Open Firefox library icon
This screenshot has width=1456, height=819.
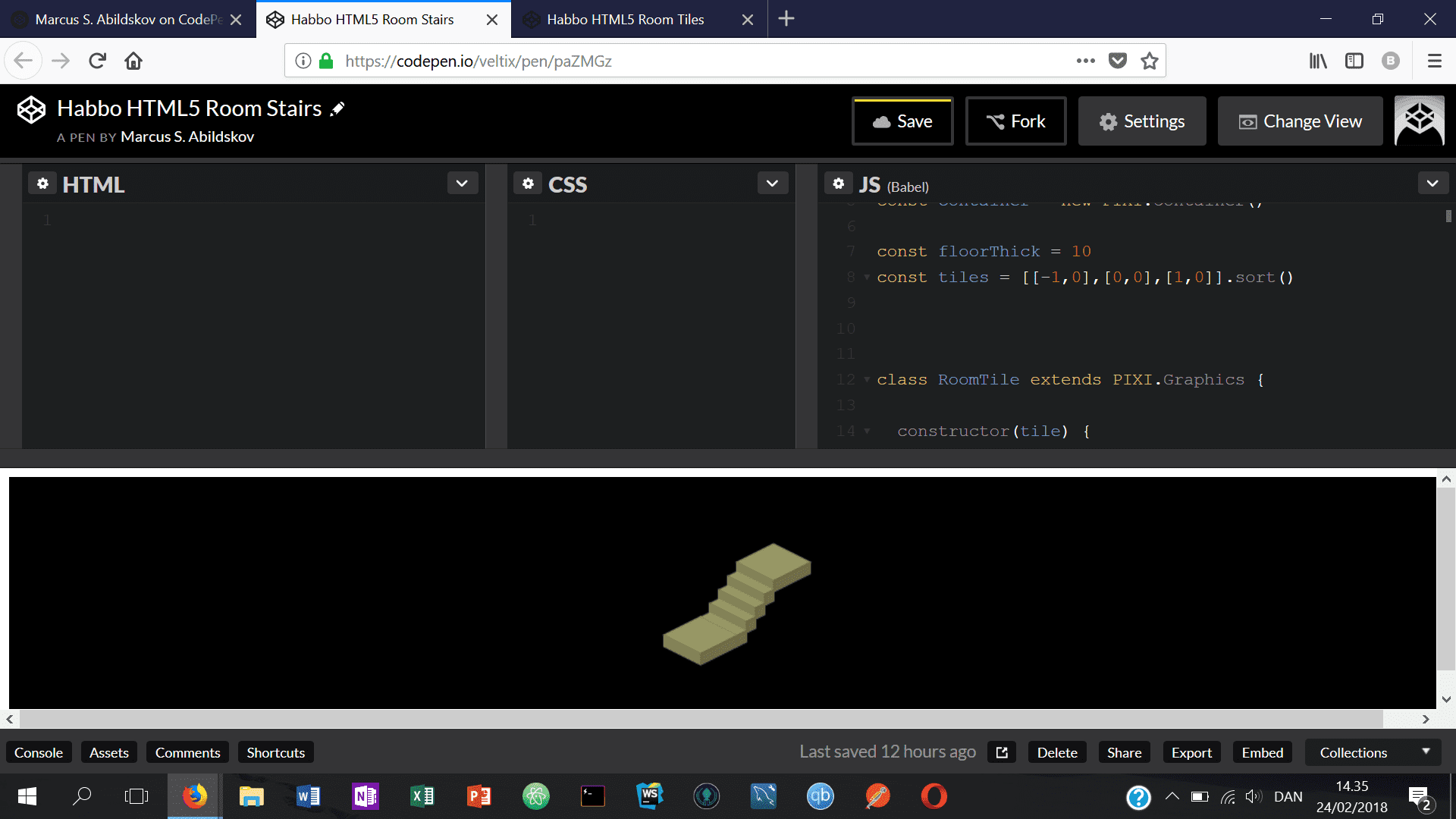click(1318, 61)
